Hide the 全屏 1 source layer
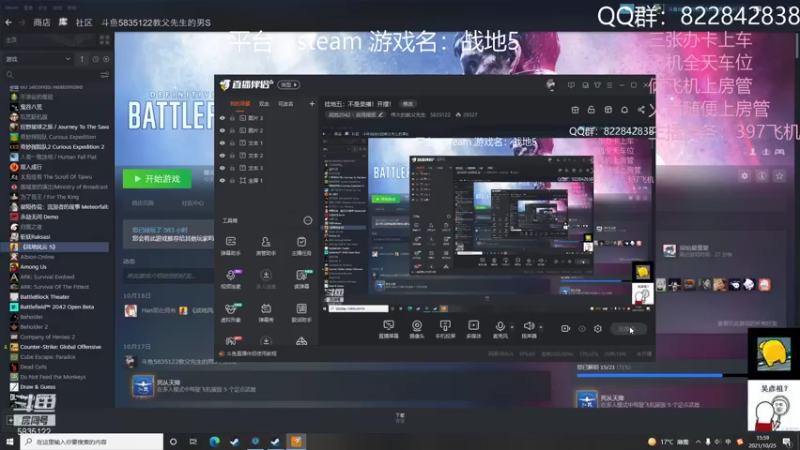This screenshot has width=800, height=450. 222,181
